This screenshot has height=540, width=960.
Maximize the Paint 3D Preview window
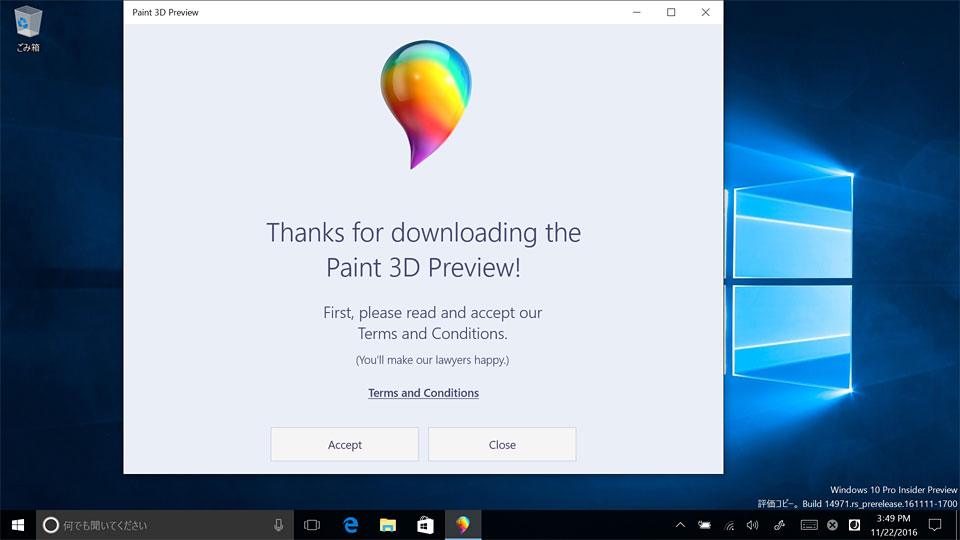tap(671, 12)
